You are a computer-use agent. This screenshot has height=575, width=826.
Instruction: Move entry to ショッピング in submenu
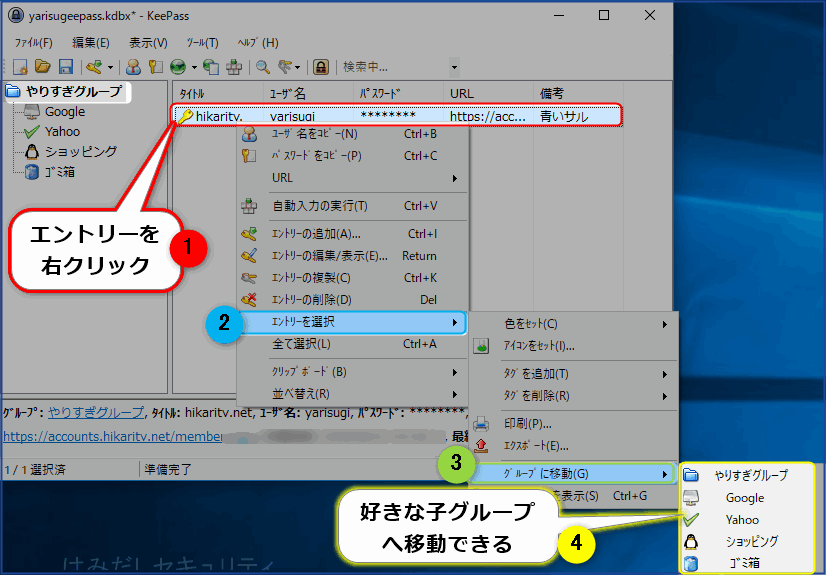[748, 541]
